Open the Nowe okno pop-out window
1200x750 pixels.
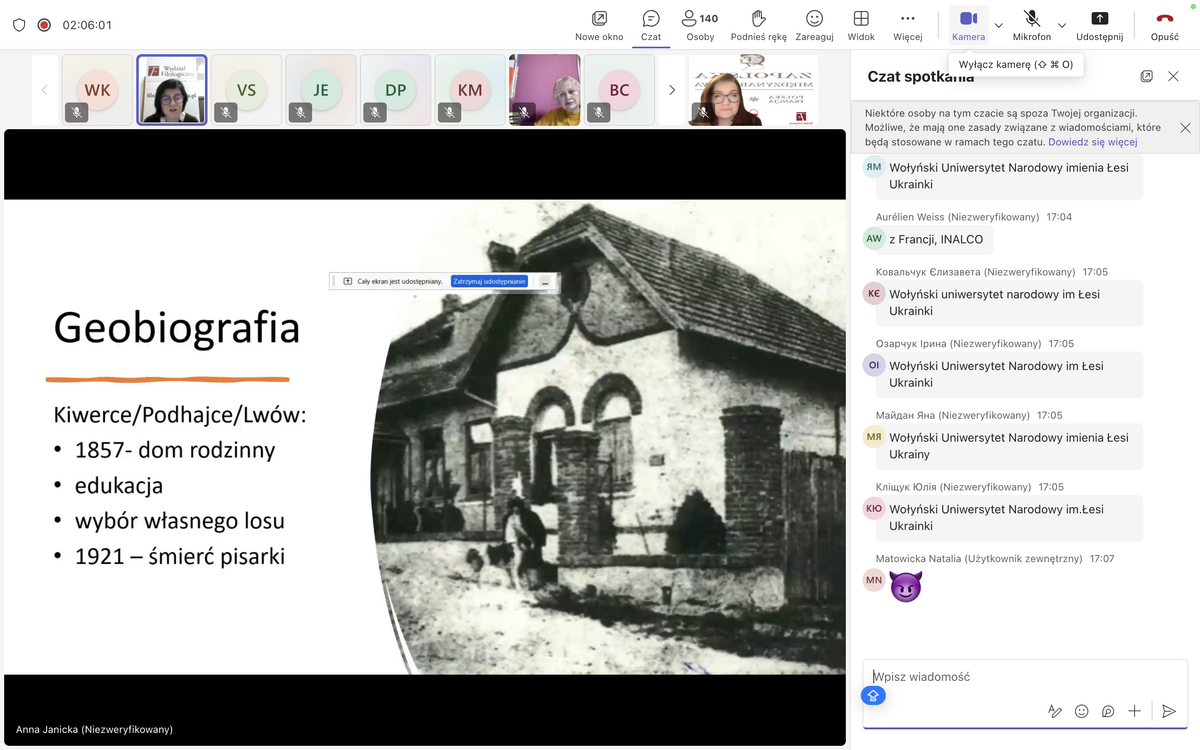point(599,24)
